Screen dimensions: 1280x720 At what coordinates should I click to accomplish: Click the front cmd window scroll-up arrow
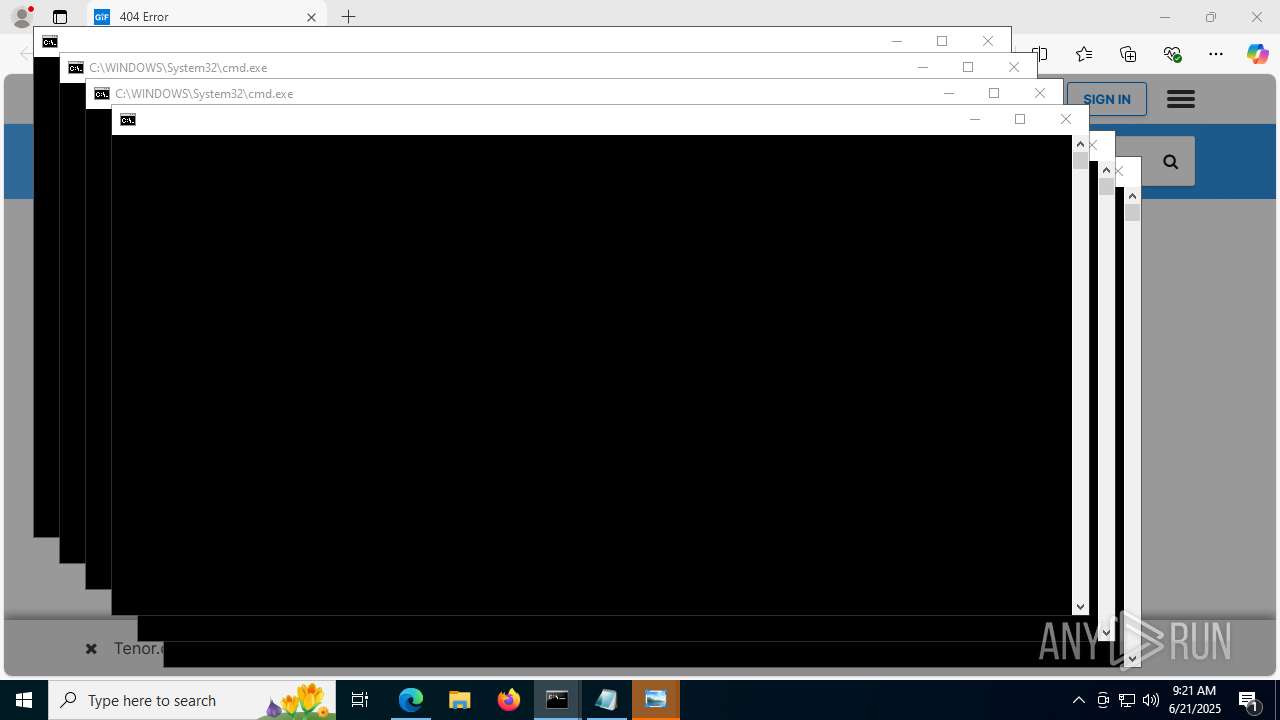point(1080,144)
